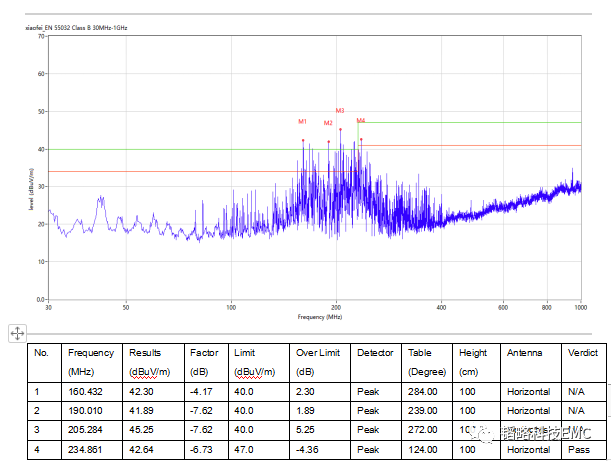Click the M4 marker label

[x=361, y=120]
